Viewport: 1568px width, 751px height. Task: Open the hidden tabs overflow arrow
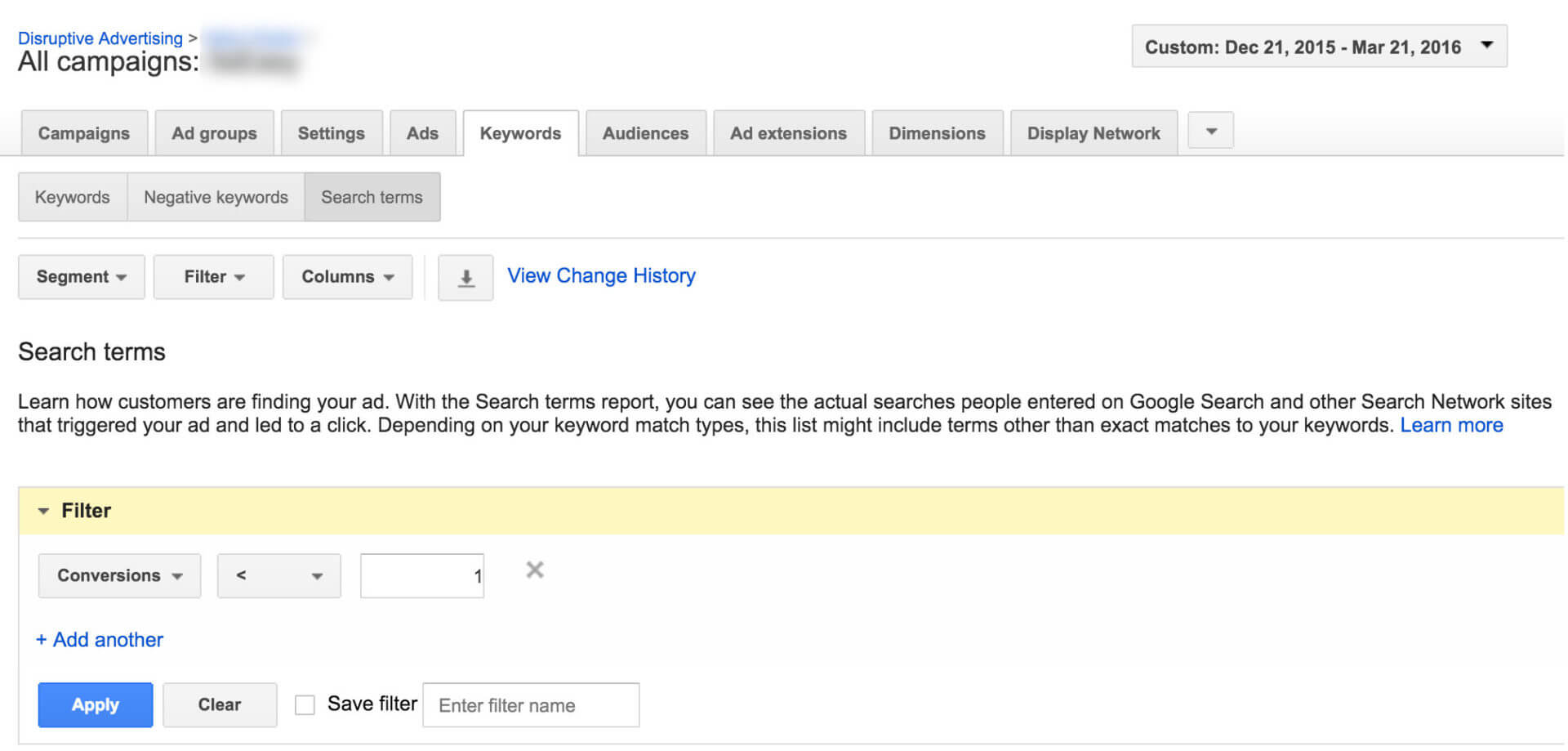coord(1209,131)
